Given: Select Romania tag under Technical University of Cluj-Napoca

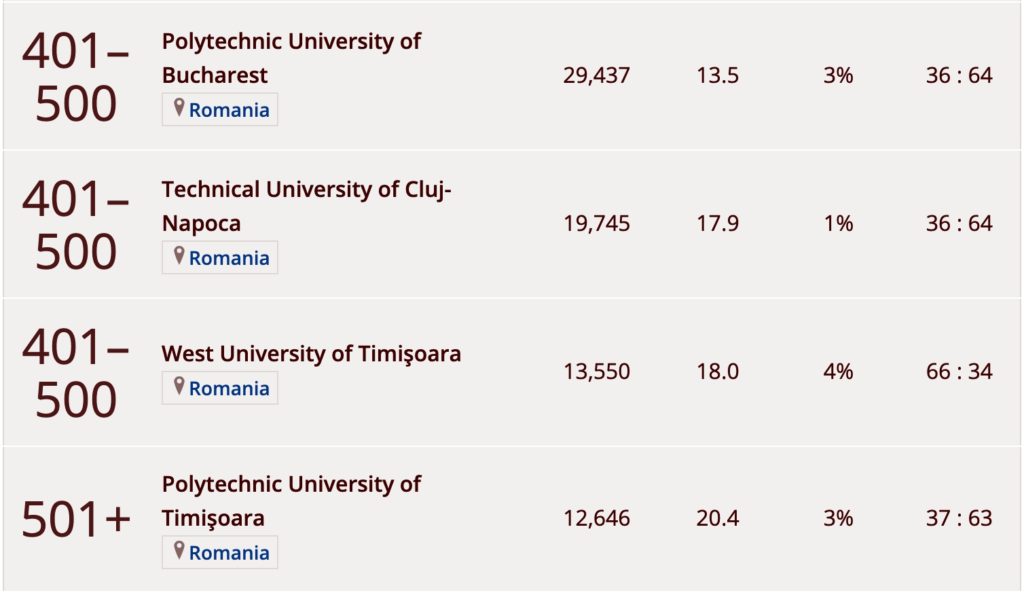Looking at the screenshot, I should [229, 258].
